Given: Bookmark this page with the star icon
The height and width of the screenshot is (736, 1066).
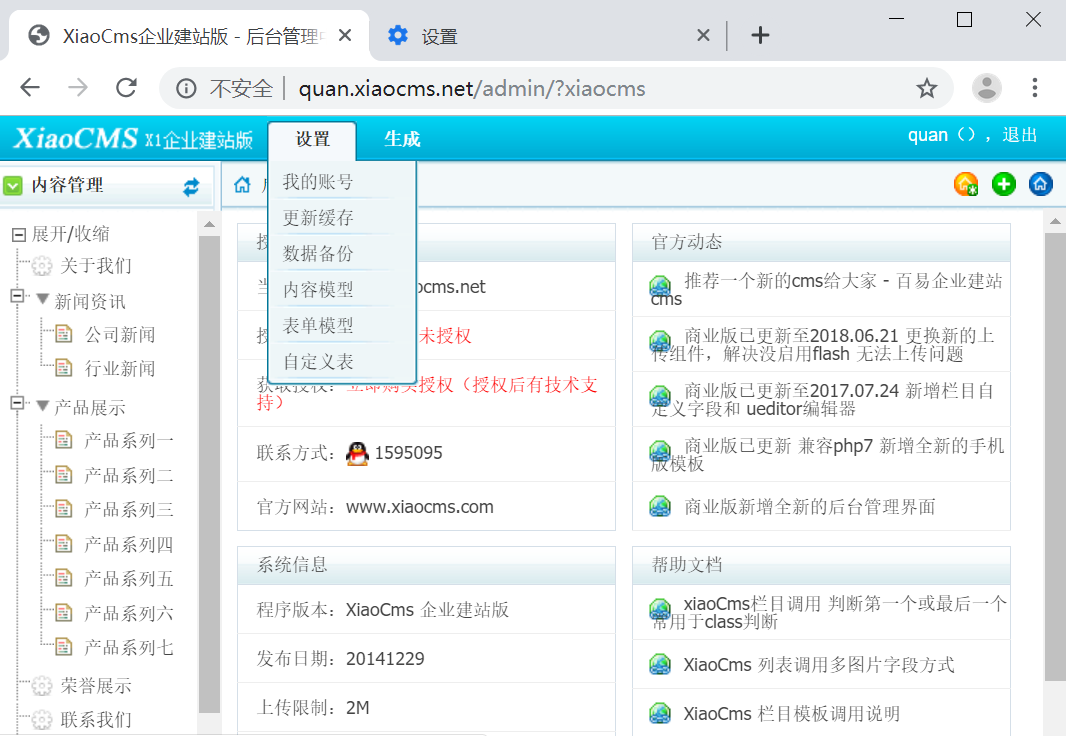Looking at the screenshot, I should (x=927, y=88).
